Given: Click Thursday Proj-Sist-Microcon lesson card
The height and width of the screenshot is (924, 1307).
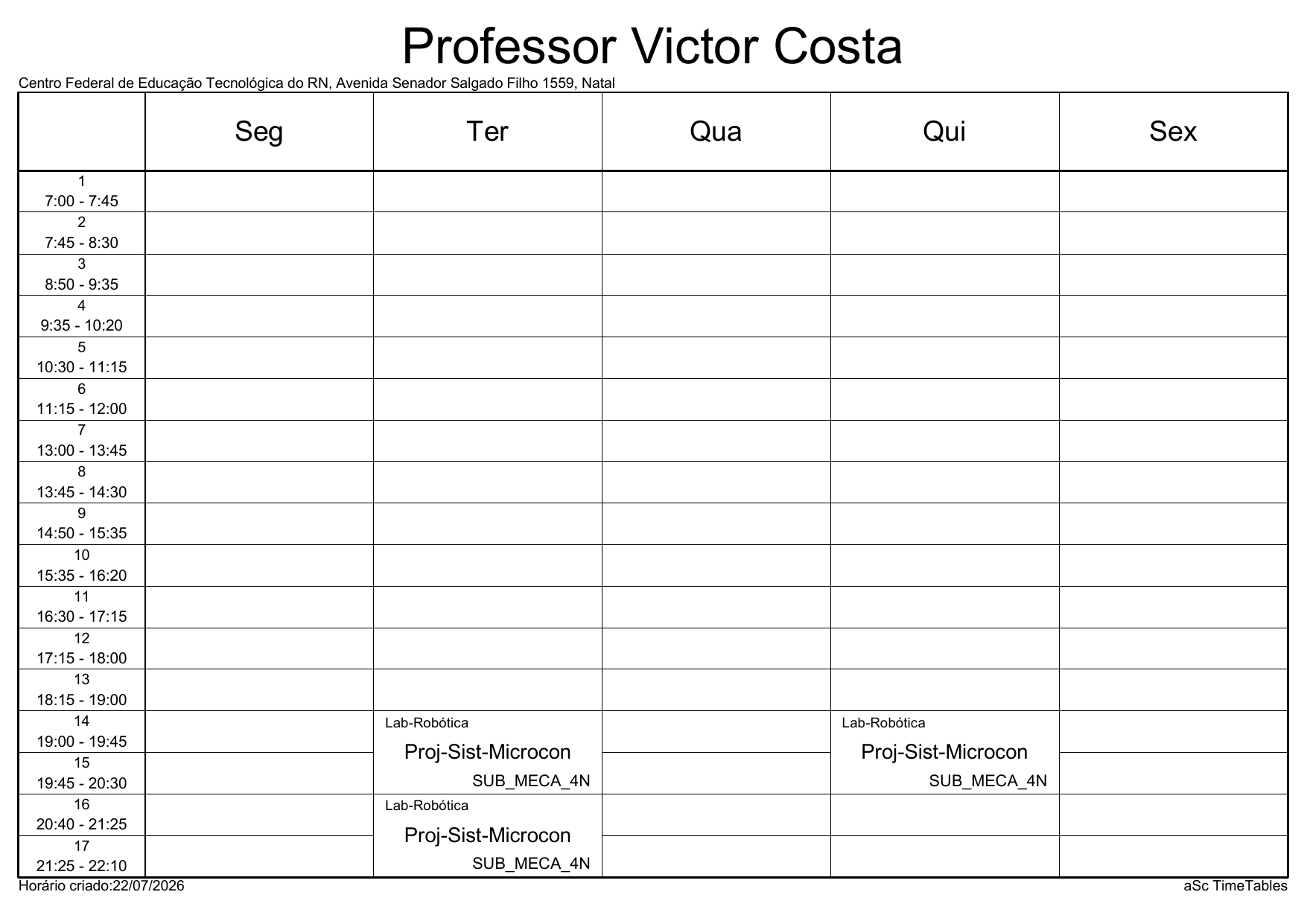Looking at the screenshot, I should [945, 752].
